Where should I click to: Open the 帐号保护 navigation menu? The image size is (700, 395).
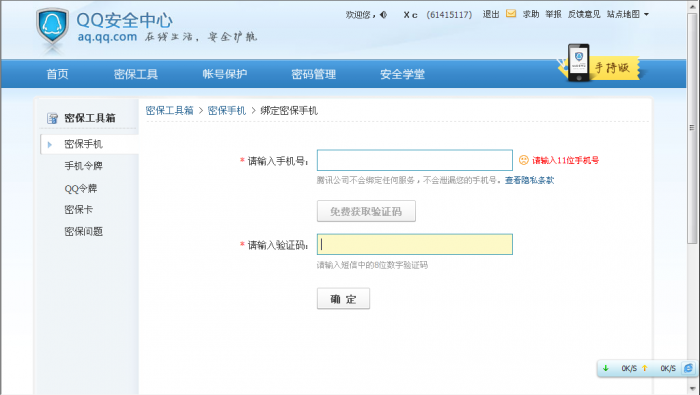pos(225,74)
